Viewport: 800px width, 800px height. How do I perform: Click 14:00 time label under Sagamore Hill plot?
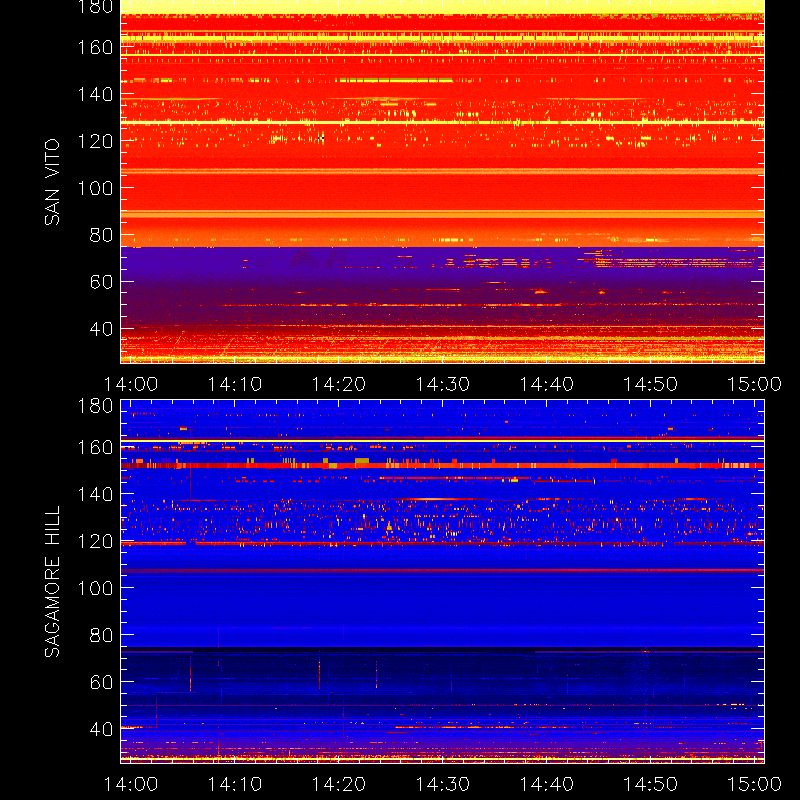131,784
